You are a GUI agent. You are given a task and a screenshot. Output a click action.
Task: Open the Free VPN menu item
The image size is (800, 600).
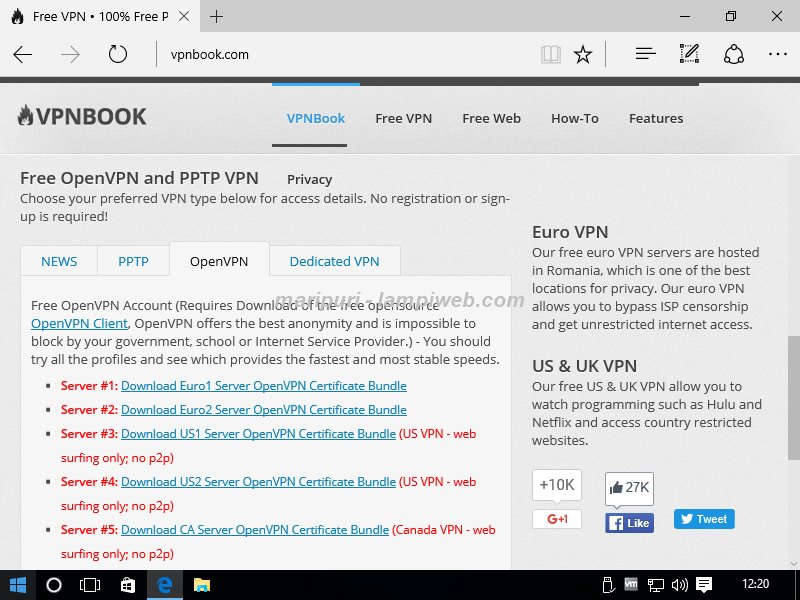pyautogui.click(x=404, y=118)
